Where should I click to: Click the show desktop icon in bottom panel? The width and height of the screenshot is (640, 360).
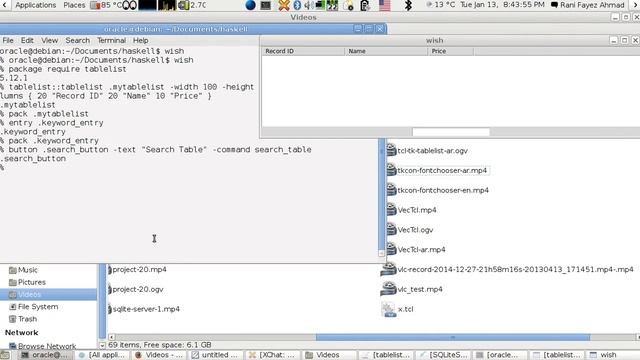pyautogui.click(x=5, y=355)
